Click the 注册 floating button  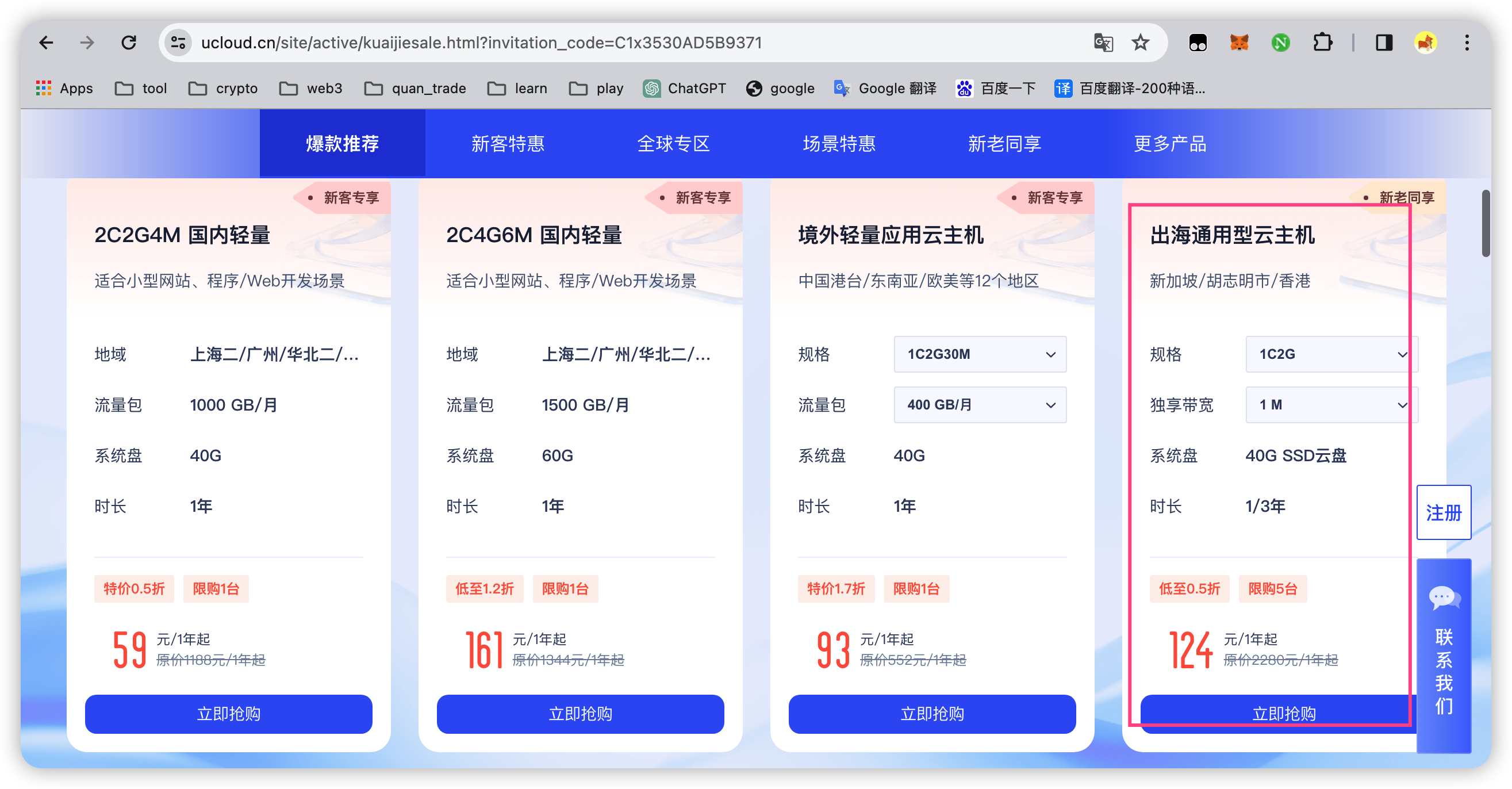(x=1444, y=512)
